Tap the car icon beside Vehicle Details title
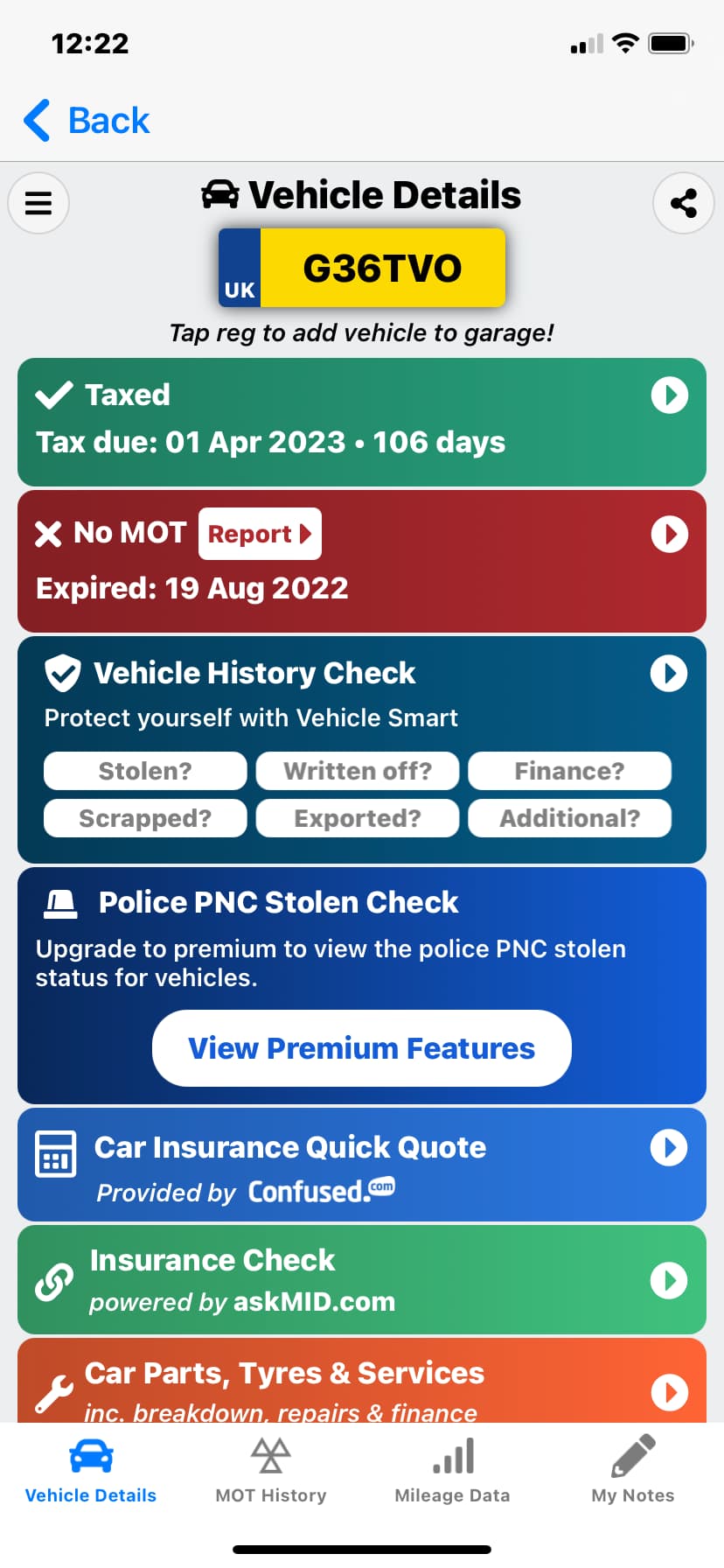The height and width of the screenshot is (1568, 724). coord(220,195)
